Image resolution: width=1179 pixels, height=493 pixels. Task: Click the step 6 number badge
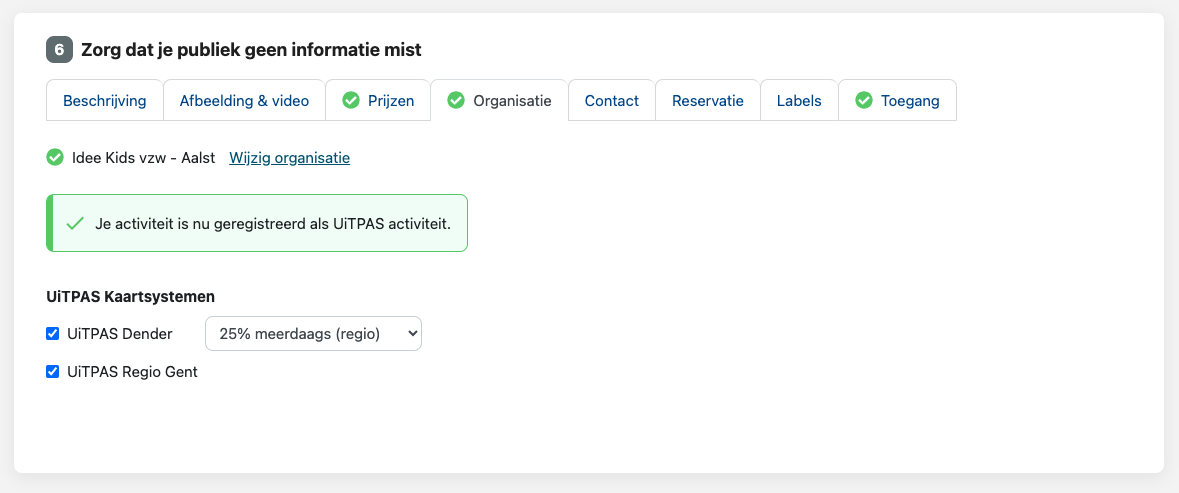pyautogui.click(x=59, y=49)
